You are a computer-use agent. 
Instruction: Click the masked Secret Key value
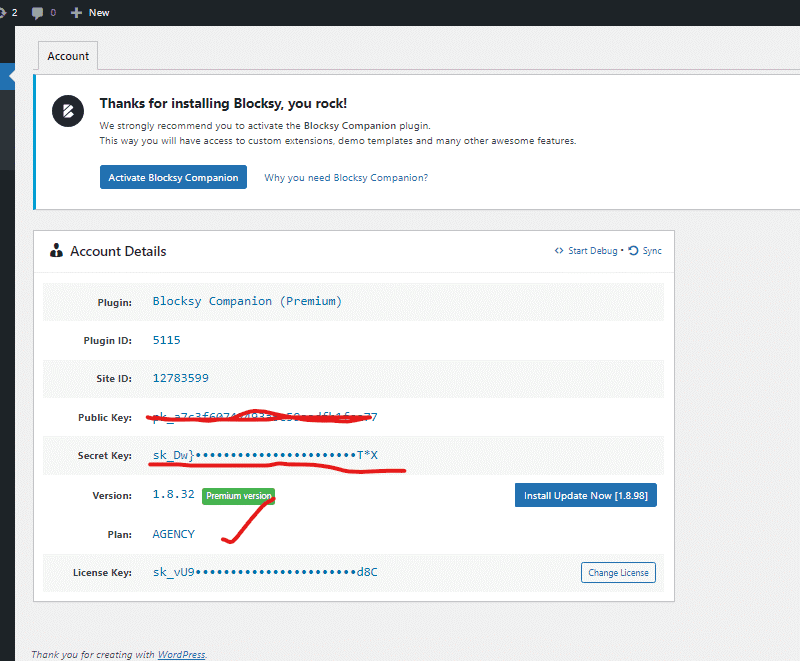265,455
